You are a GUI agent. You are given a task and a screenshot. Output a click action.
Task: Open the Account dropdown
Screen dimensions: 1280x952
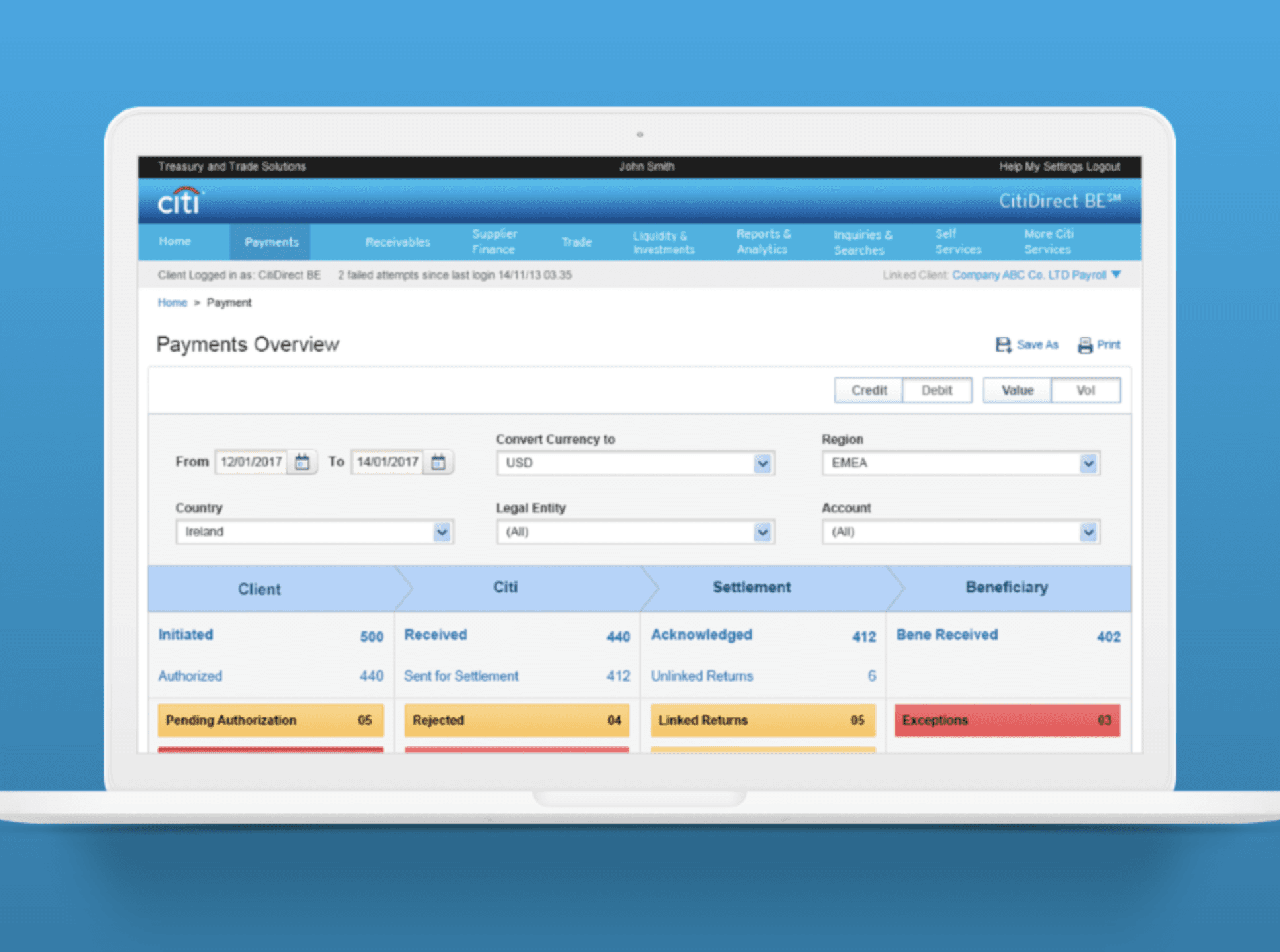coord(961,532)
